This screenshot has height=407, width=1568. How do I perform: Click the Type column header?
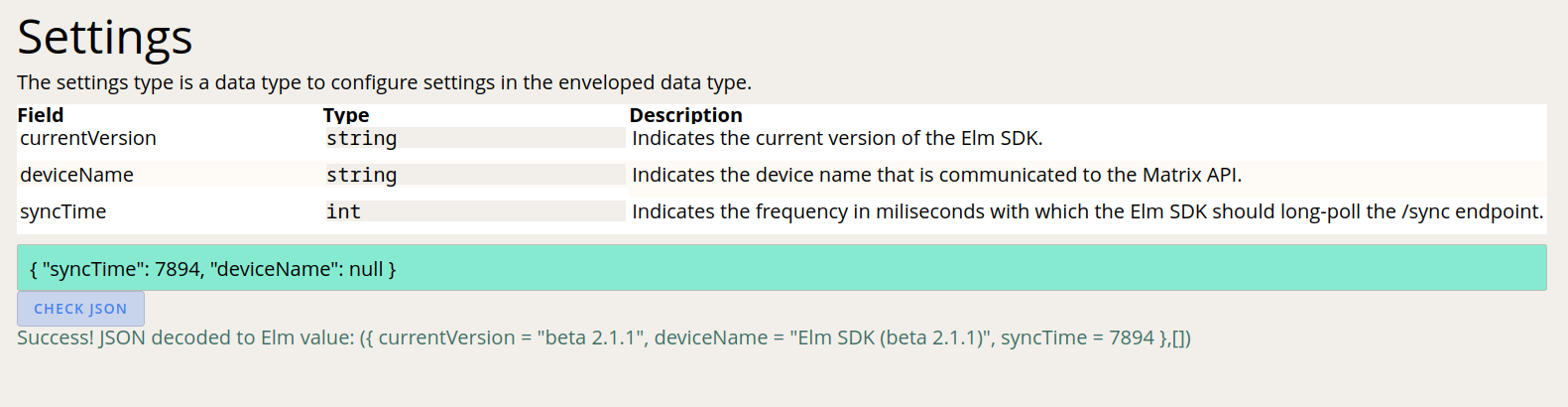tap(346, 115)
